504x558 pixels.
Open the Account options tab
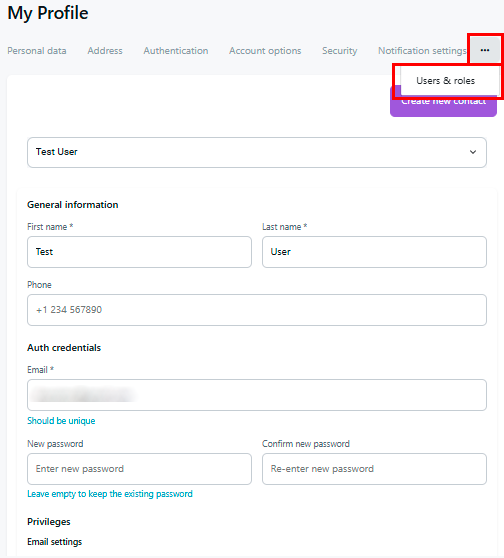tap(265, 51)
